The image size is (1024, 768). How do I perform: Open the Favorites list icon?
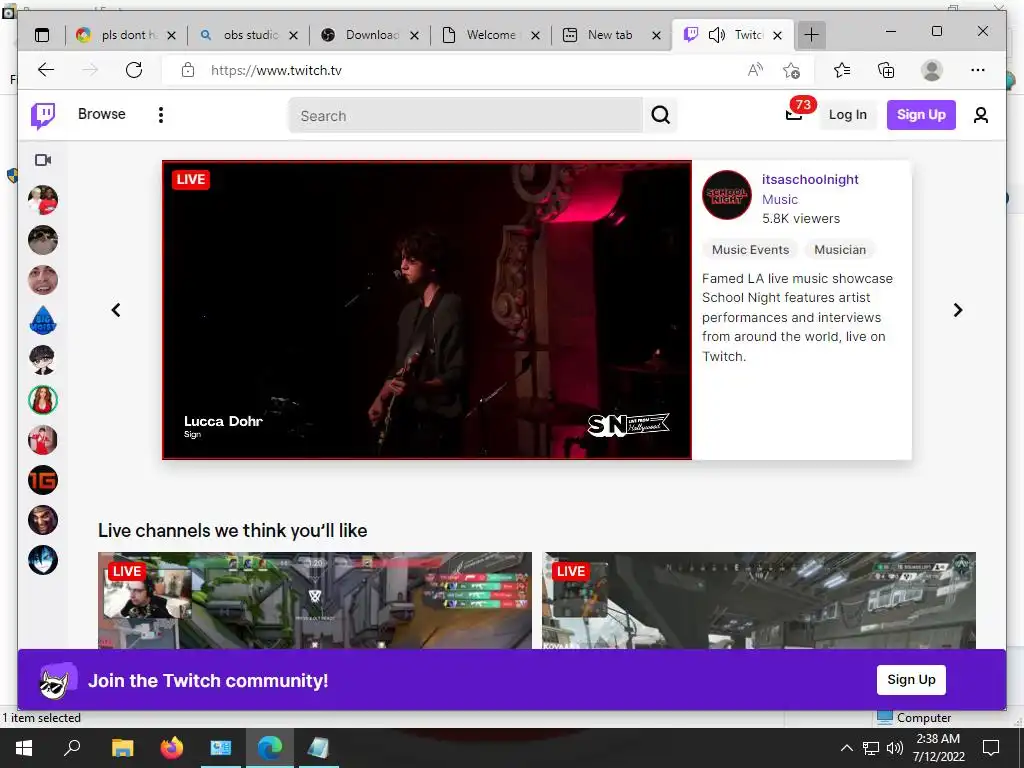(x=842, y=70)
